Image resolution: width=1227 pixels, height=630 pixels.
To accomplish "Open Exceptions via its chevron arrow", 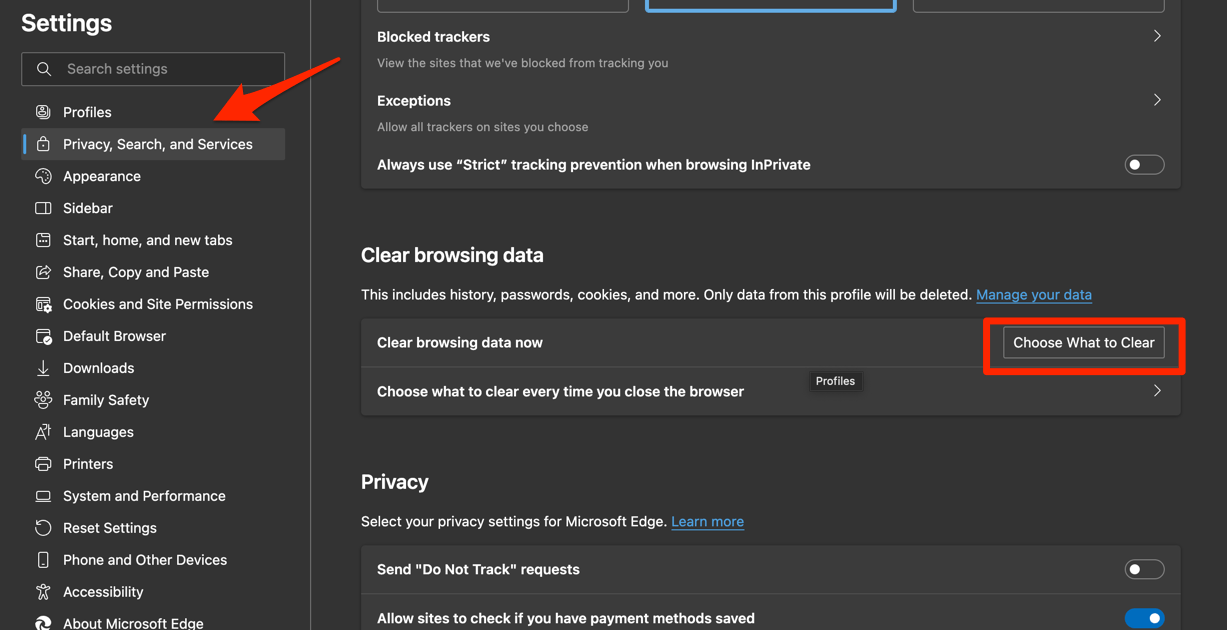I will point(1157,100).
